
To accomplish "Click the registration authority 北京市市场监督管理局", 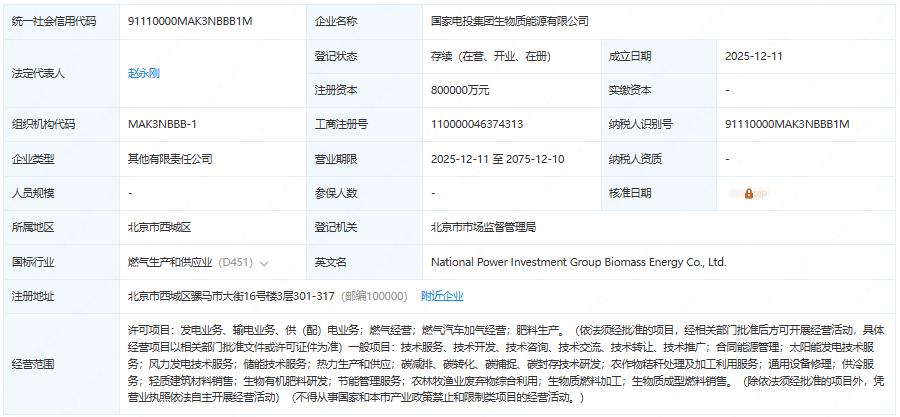I will coord(497,228).
